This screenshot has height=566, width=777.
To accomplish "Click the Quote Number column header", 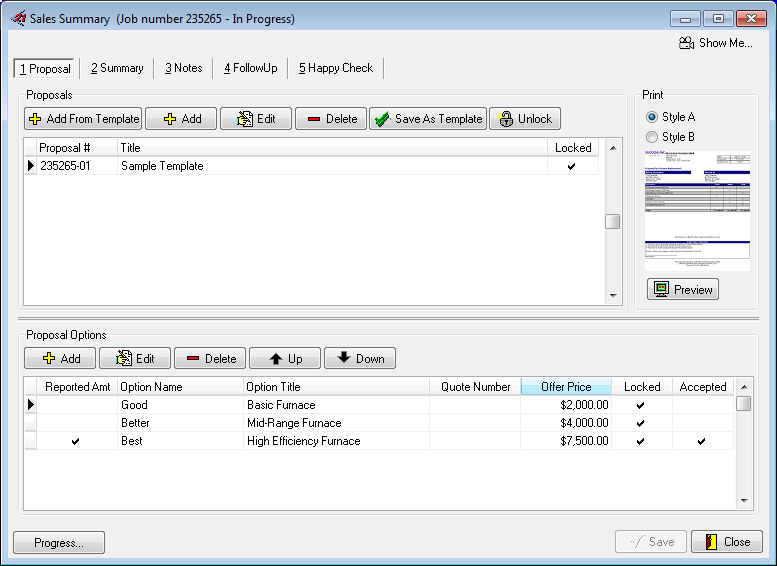I will coord(475,387).
